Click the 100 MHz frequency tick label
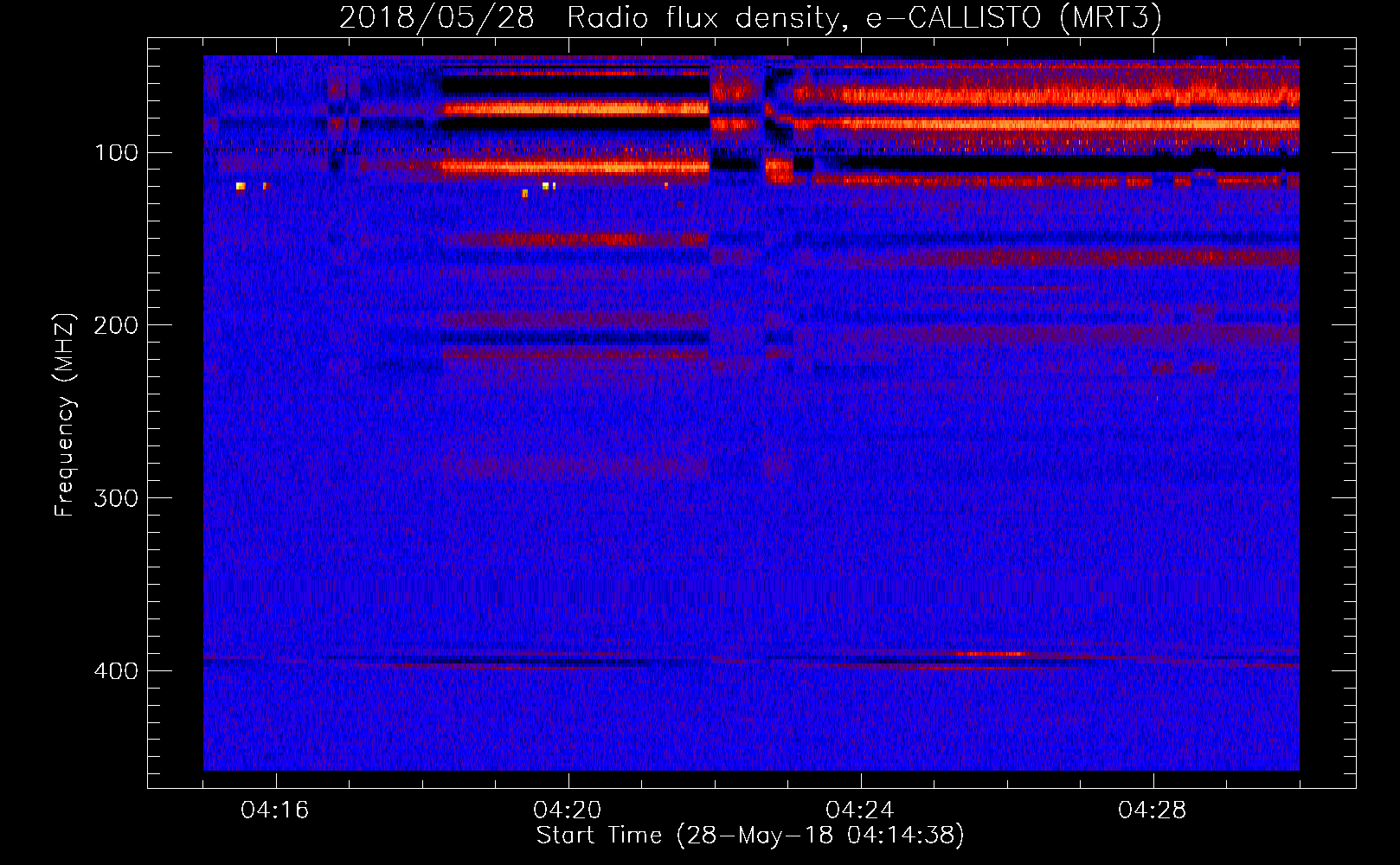The image size is (1400, 865). (x=116, y=153)
